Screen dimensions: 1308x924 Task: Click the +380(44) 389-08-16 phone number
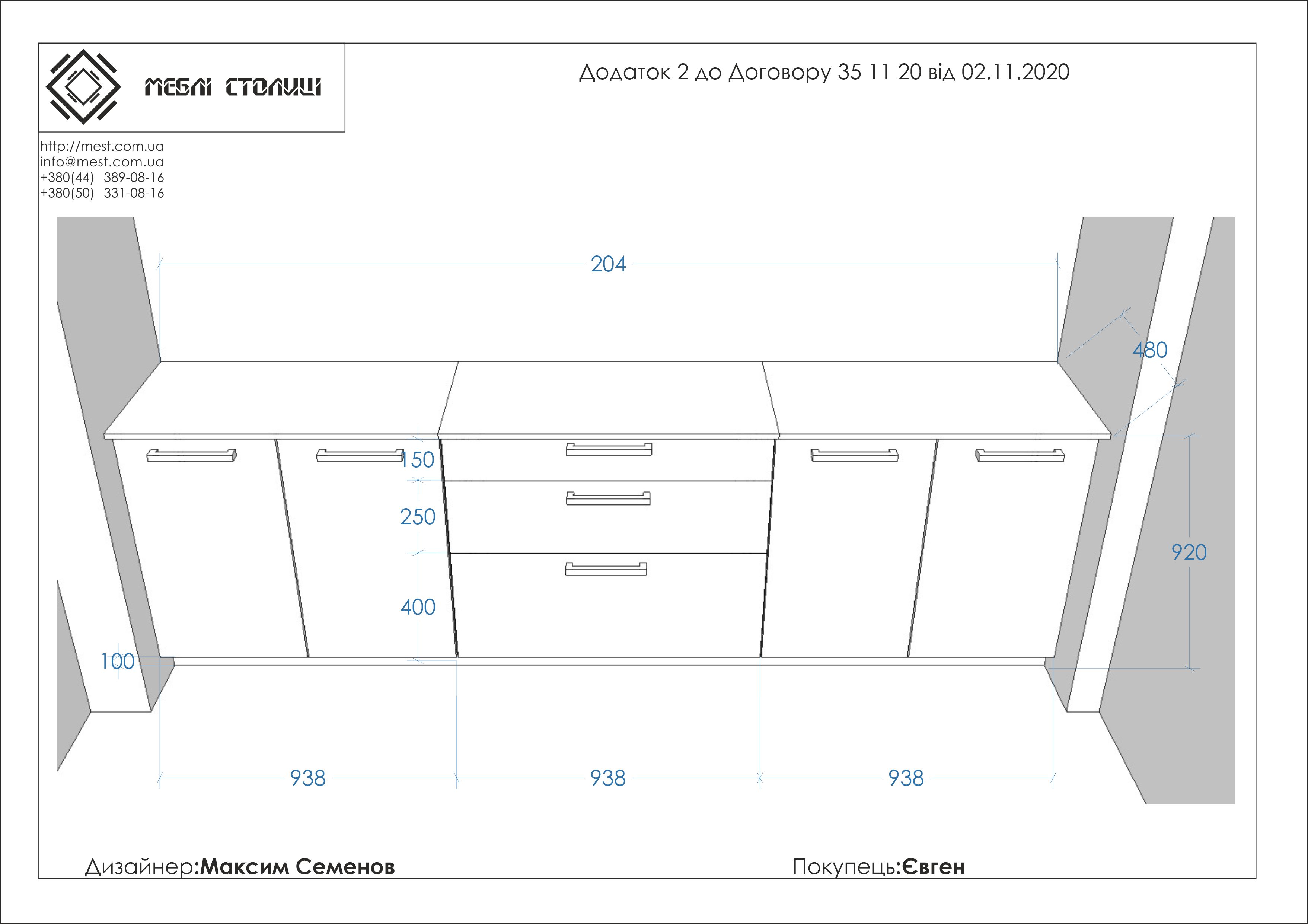pos(102,178)
